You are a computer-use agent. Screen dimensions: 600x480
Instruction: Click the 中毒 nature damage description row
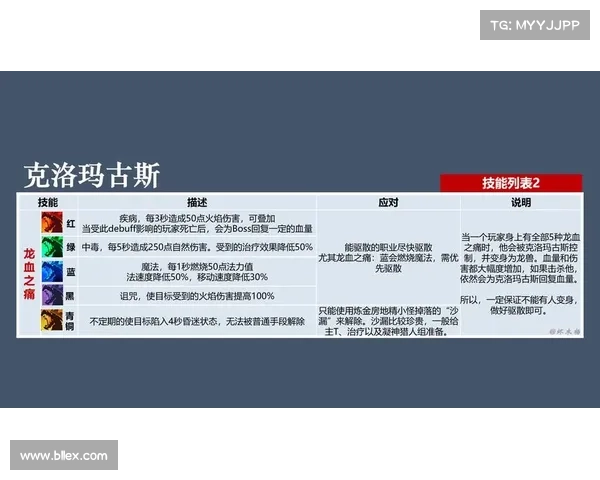point(196,246)
